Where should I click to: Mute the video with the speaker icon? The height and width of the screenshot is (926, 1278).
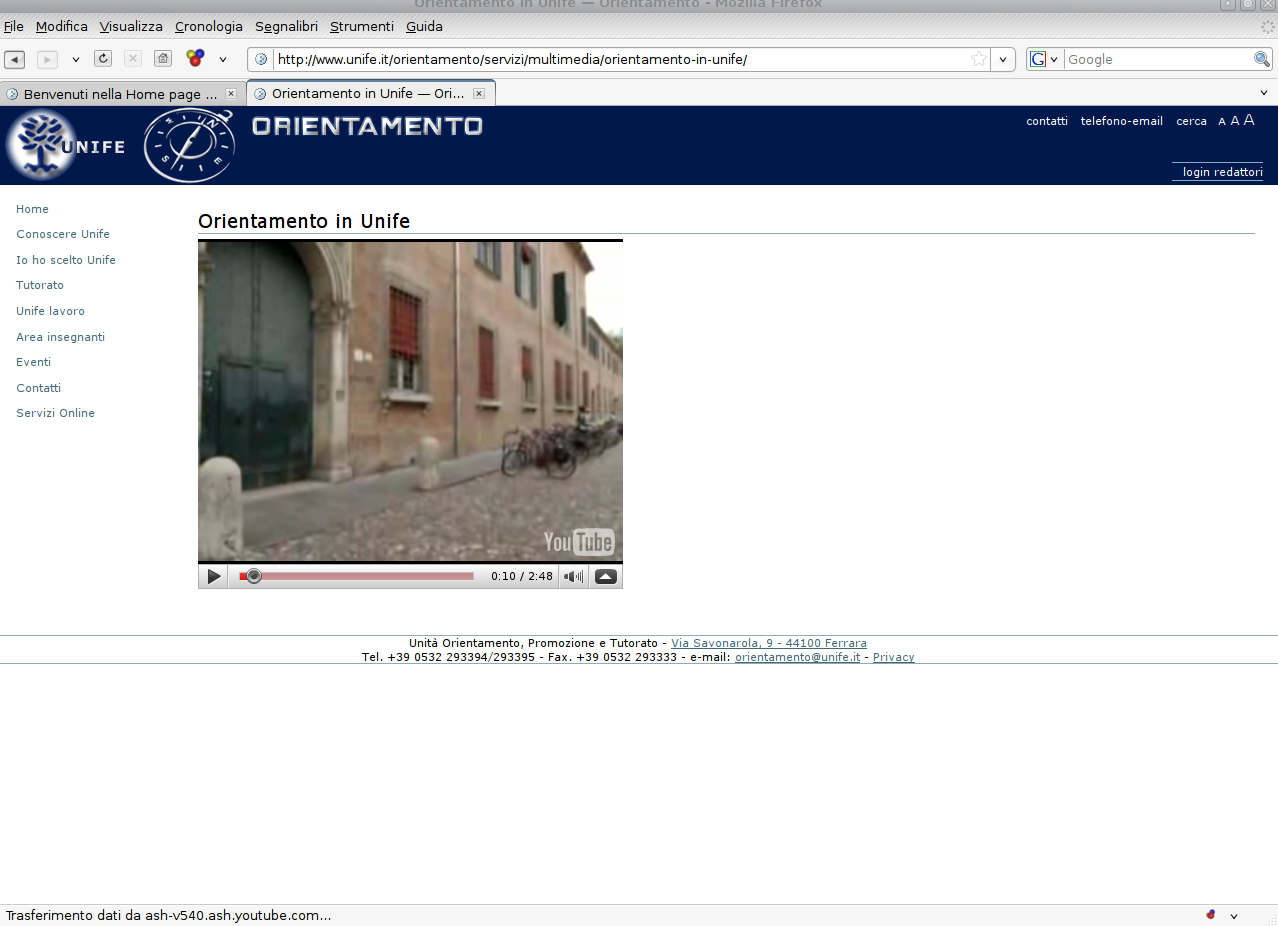(x=573, y=576)
